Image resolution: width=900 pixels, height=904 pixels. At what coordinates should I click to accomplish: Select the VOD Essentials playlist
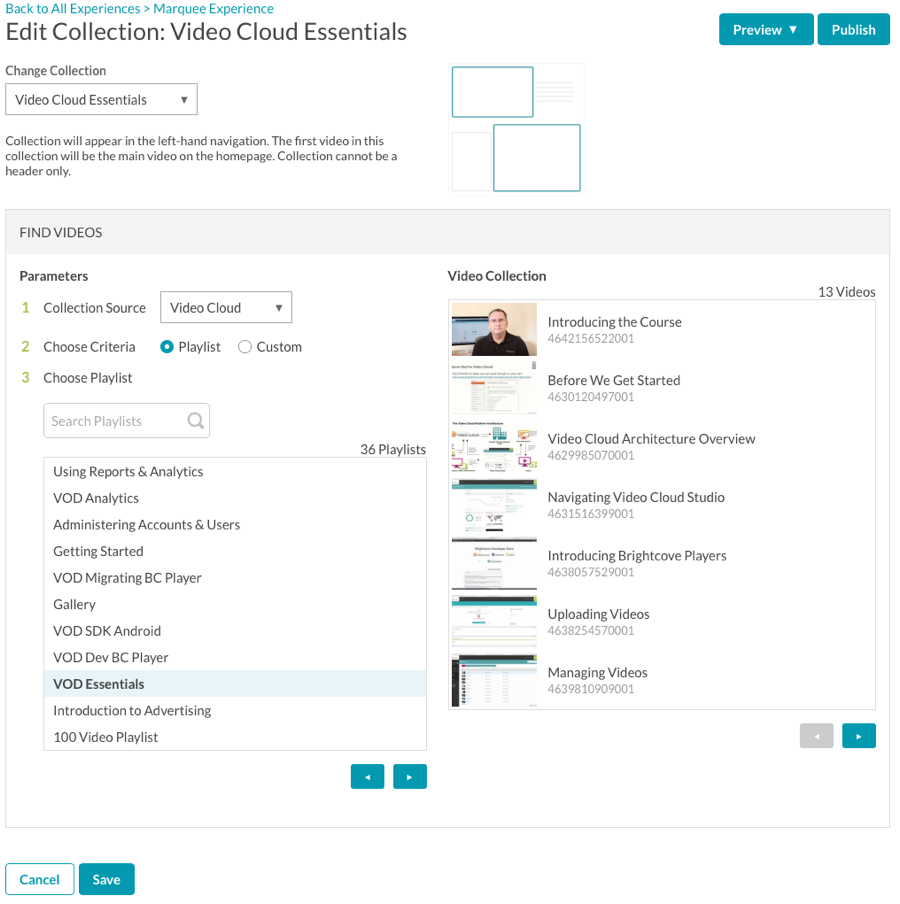tap(235, 684)
